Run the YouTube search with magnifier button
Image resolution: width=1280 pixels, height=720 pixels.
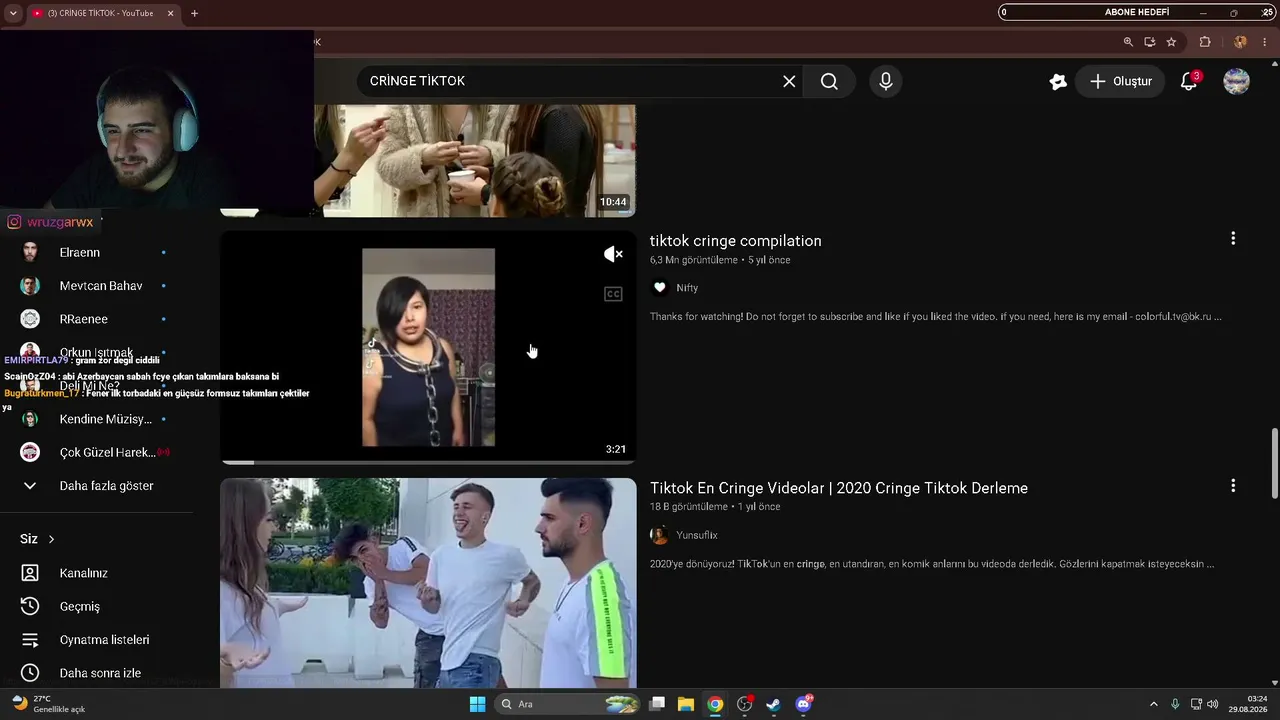(x=829, y=81)
